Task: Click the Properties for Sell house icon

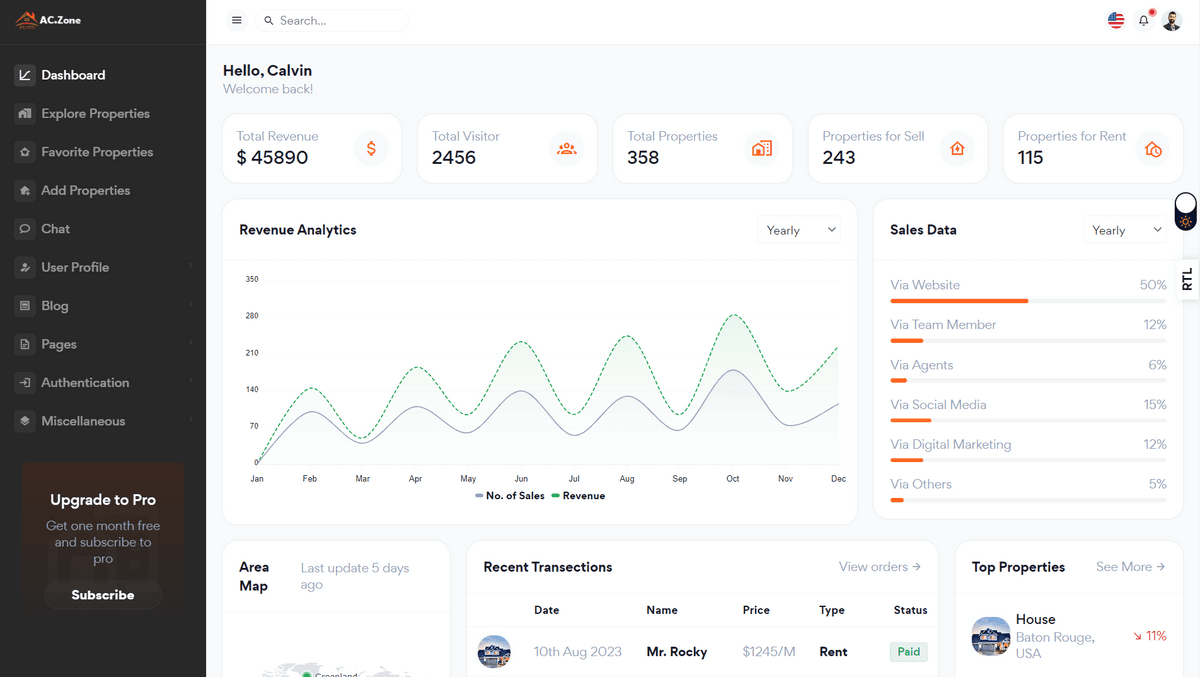Action: pyautogui.click(x=957, y=149)
